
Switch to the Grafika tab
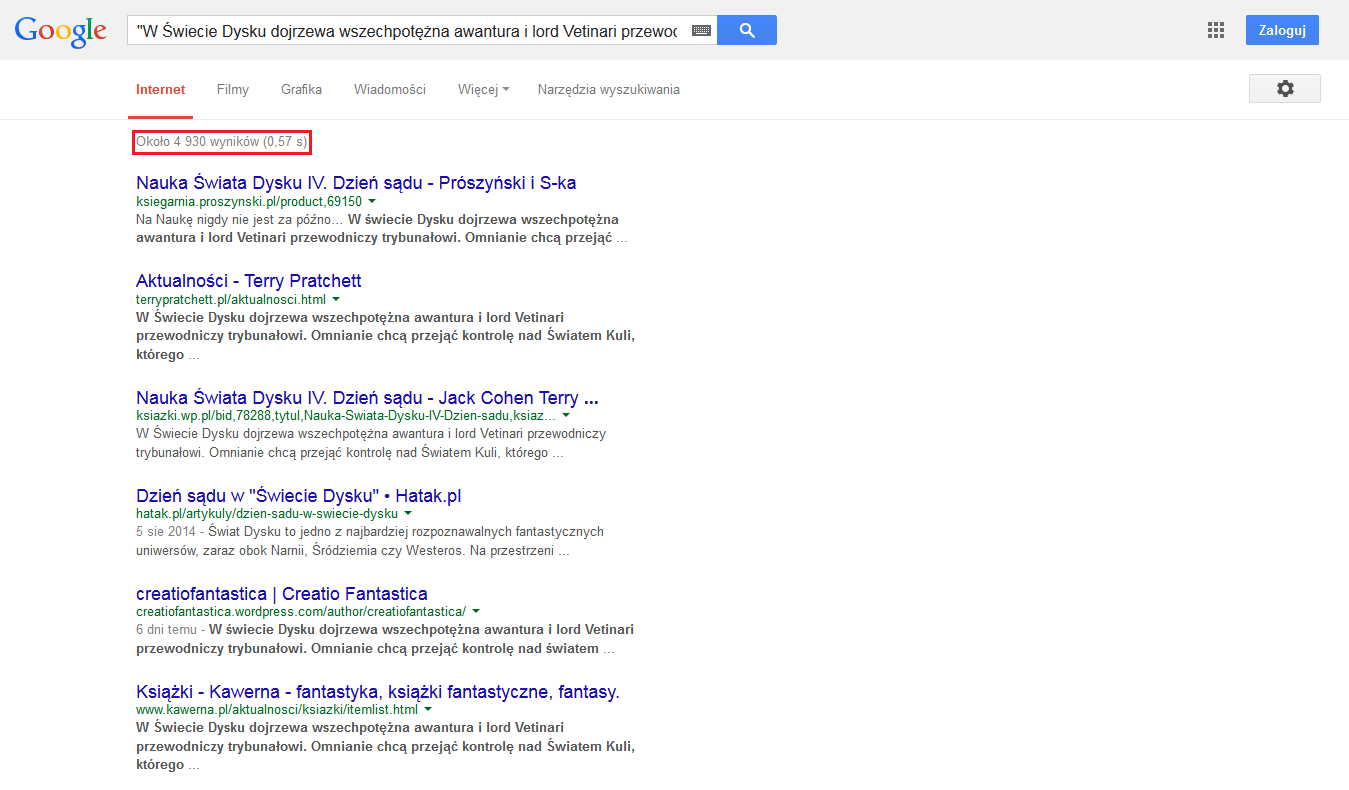click(x=301, y=89)
